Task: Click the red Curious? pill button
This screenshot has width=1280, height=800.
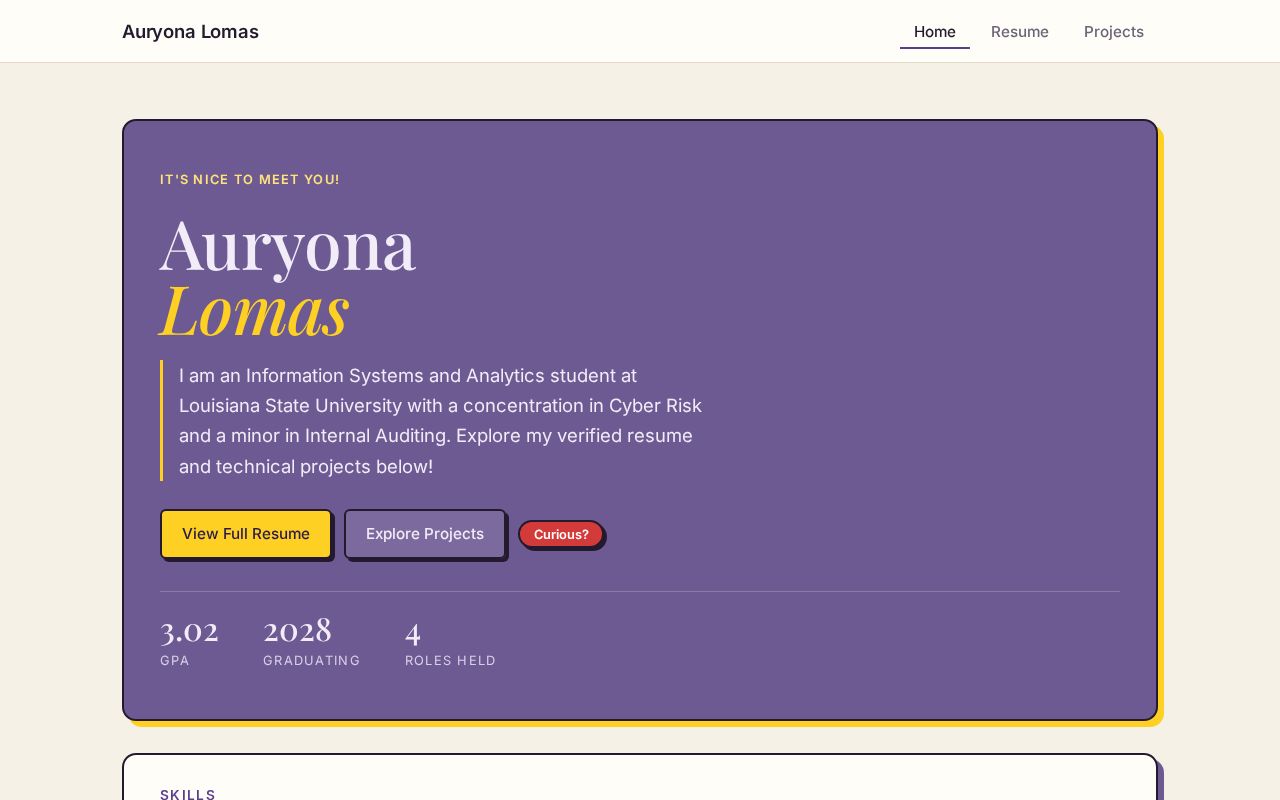Action: click(x=561, y=534)
